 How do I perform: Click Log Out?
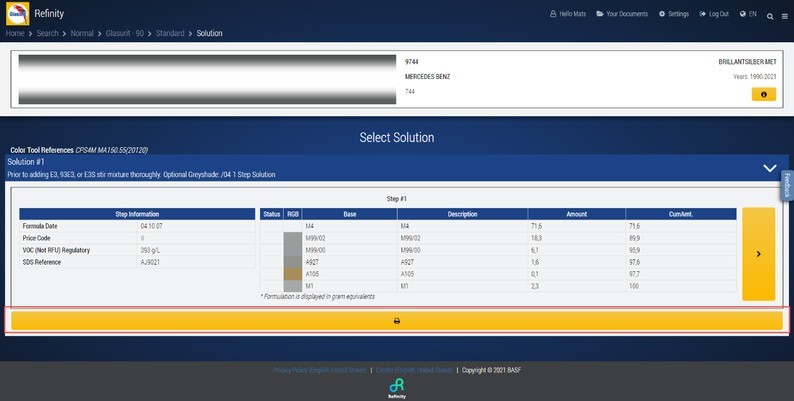point(714,14)
